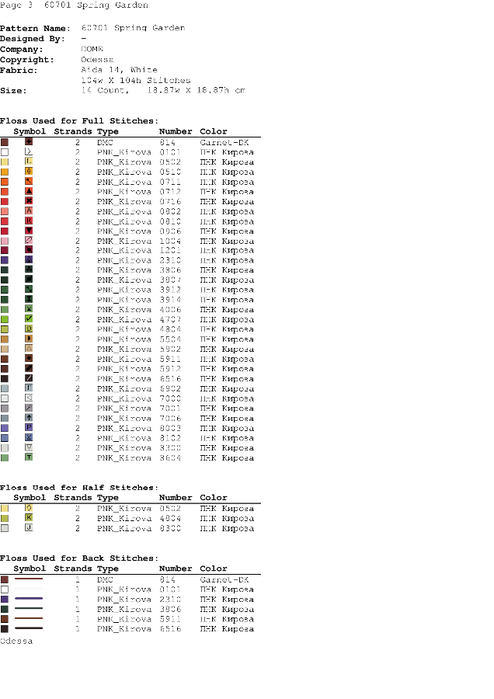
Task: Click the up-pointing triangle symbol in row 0712
Action: click(x=29, y=191)
